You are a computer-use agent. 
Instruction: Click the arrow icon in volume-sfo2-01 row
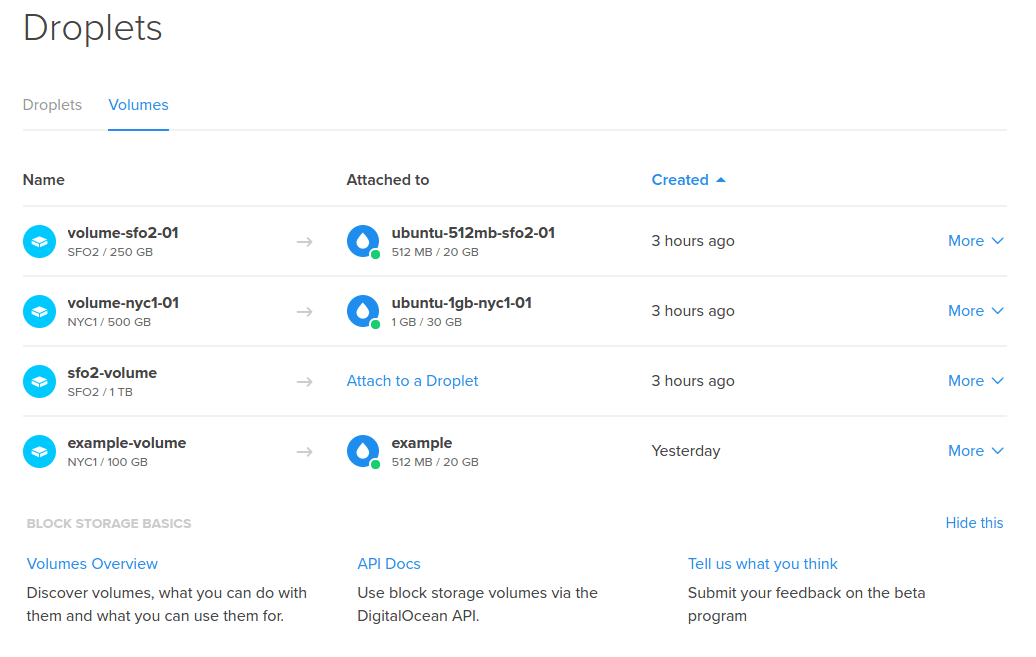point(305,242)
